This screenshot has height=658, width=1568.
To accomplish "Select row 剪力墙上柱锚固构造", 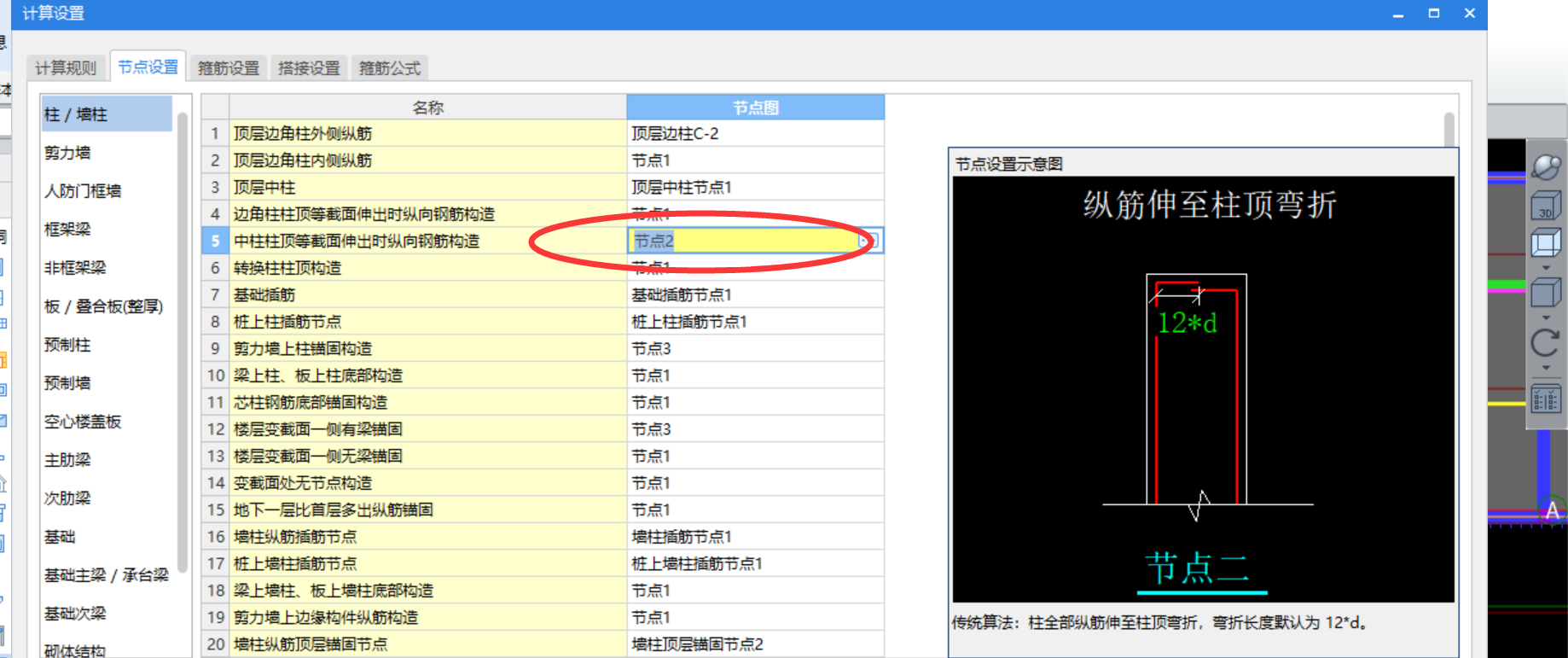I will tap(428, 348).
